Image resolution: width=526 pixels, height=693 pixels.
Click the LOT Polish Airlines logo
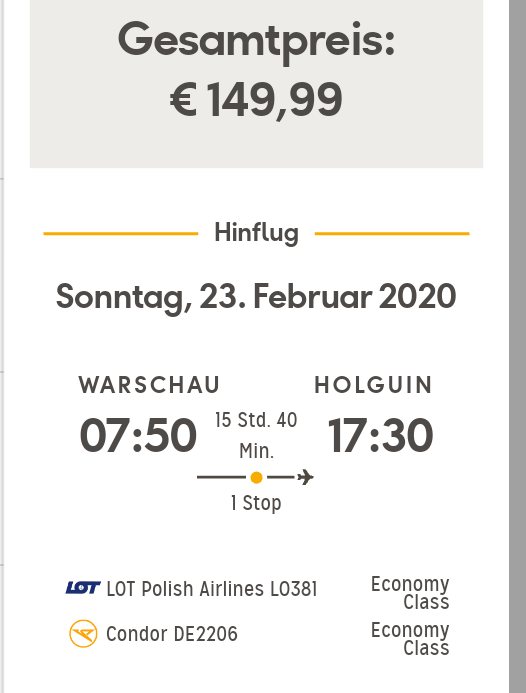(x=83, y=588)
